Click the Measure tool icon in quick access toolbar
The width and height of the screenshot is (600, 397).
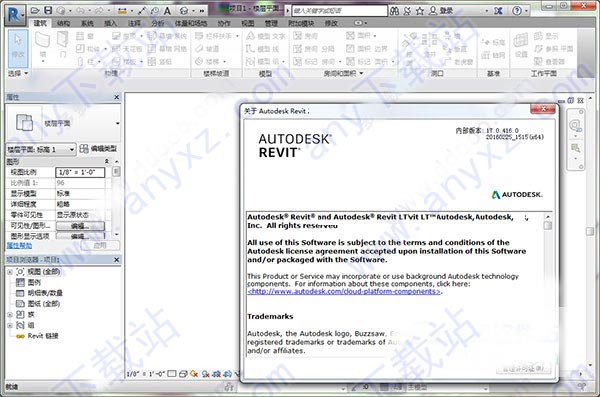tap(142, 11)
